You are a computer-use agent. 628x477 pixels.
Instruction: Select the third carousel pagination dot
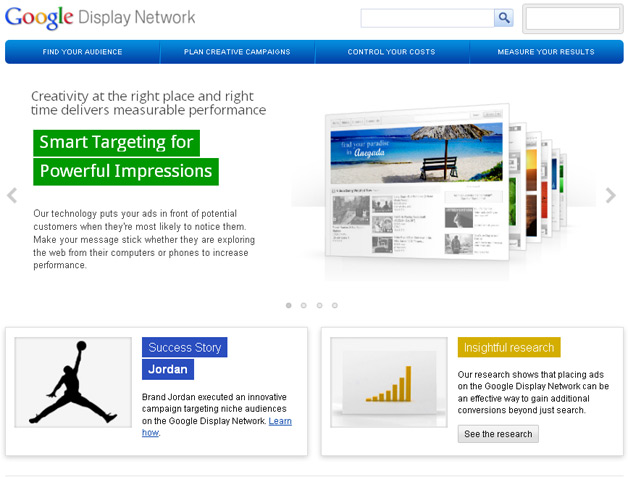click(319, 305)
